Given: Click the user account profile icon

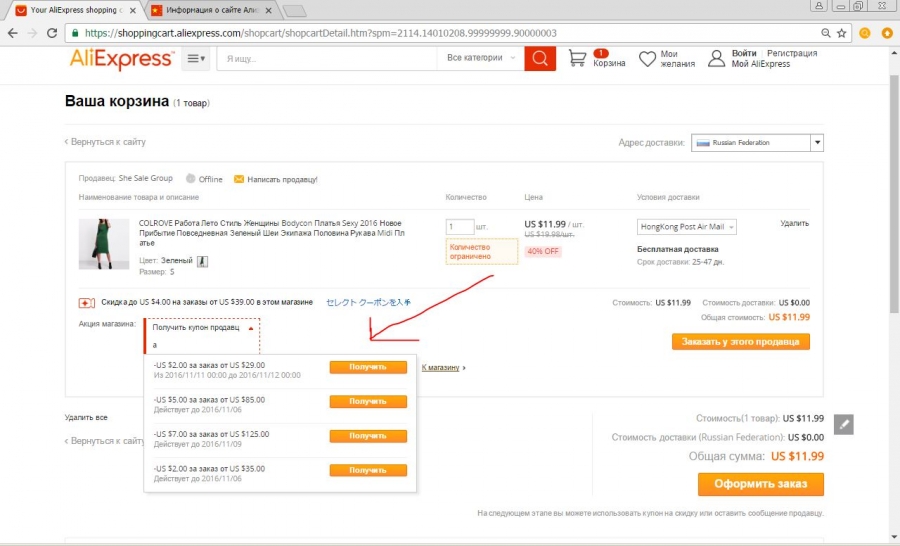Looking at the screenshot, I should (716, 58).
